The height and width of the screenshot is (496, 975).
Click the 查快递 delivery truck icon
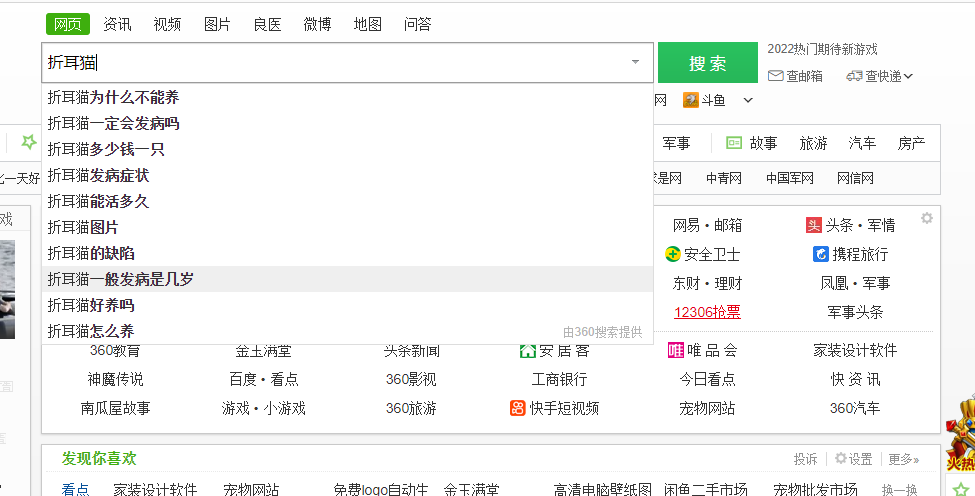(x=854, y=76)
